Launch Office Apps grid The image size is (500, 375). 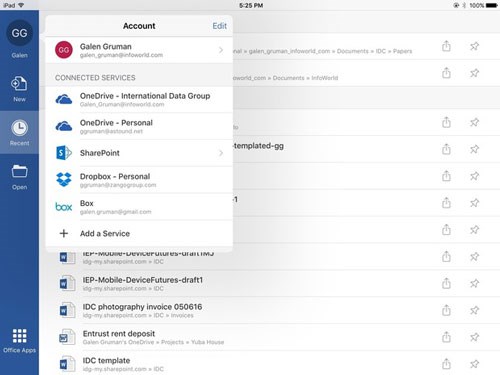click(x=19, y=341)
